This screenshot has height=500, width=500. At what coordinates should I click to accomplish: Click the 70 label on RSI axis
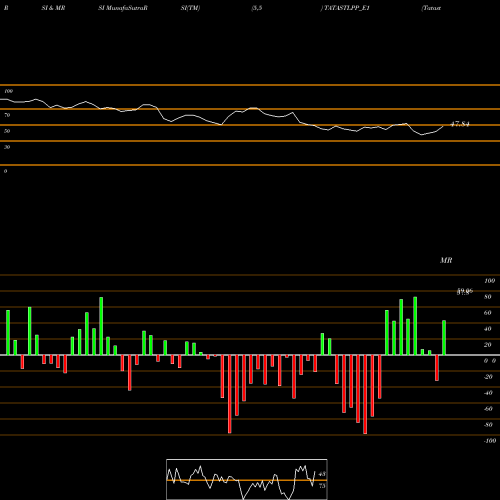[7, 115]
